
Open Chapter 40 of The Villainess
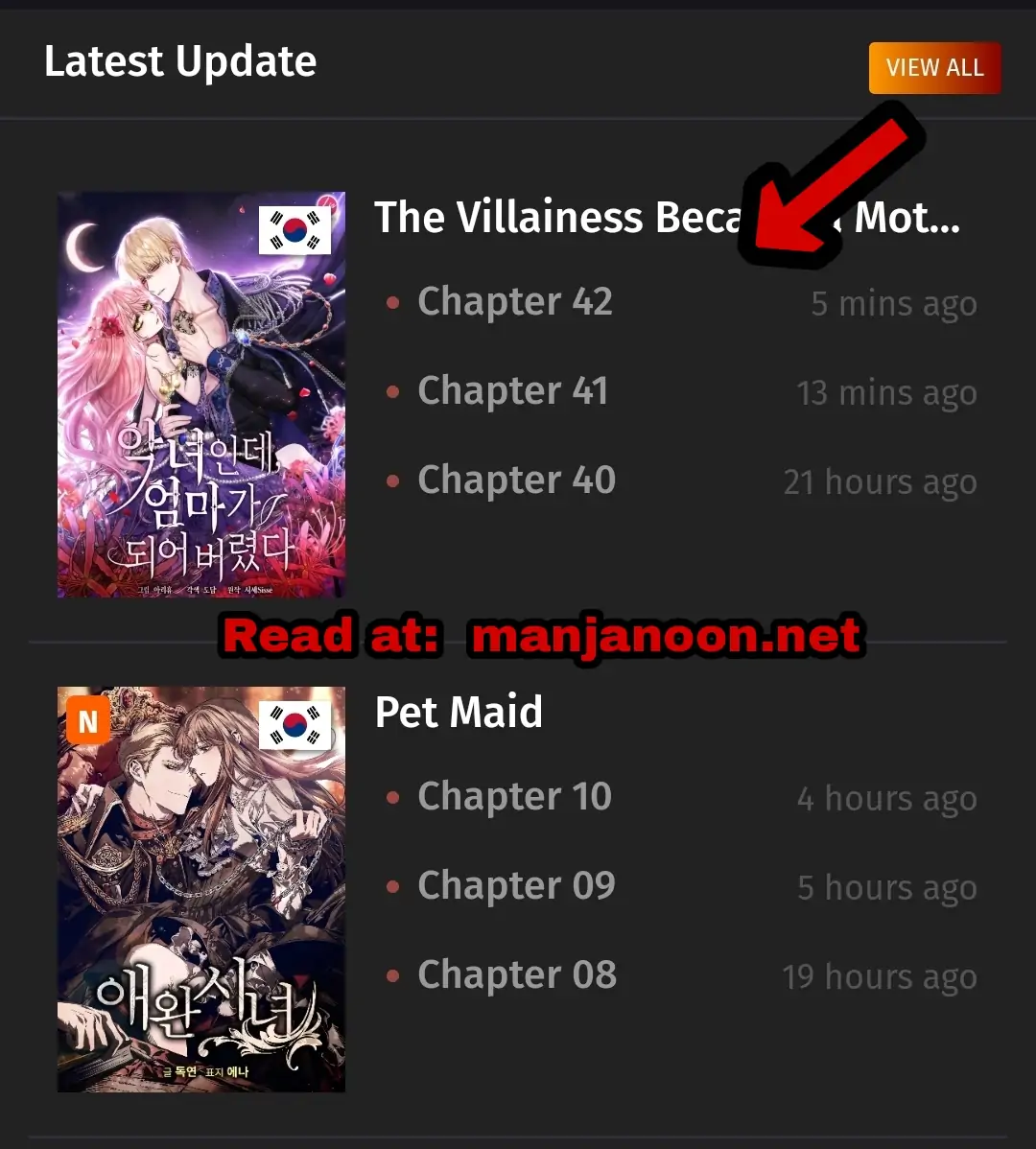(516, 480)
